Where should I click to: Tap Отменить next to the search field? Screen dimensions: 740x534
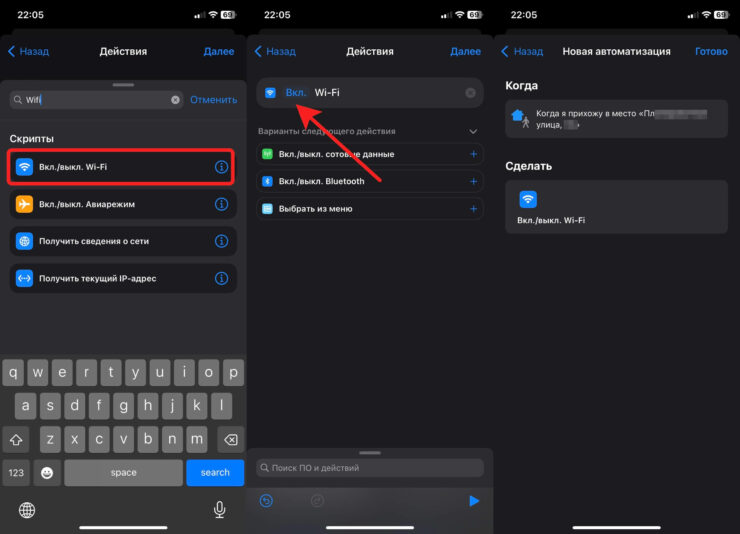point(214,100)
